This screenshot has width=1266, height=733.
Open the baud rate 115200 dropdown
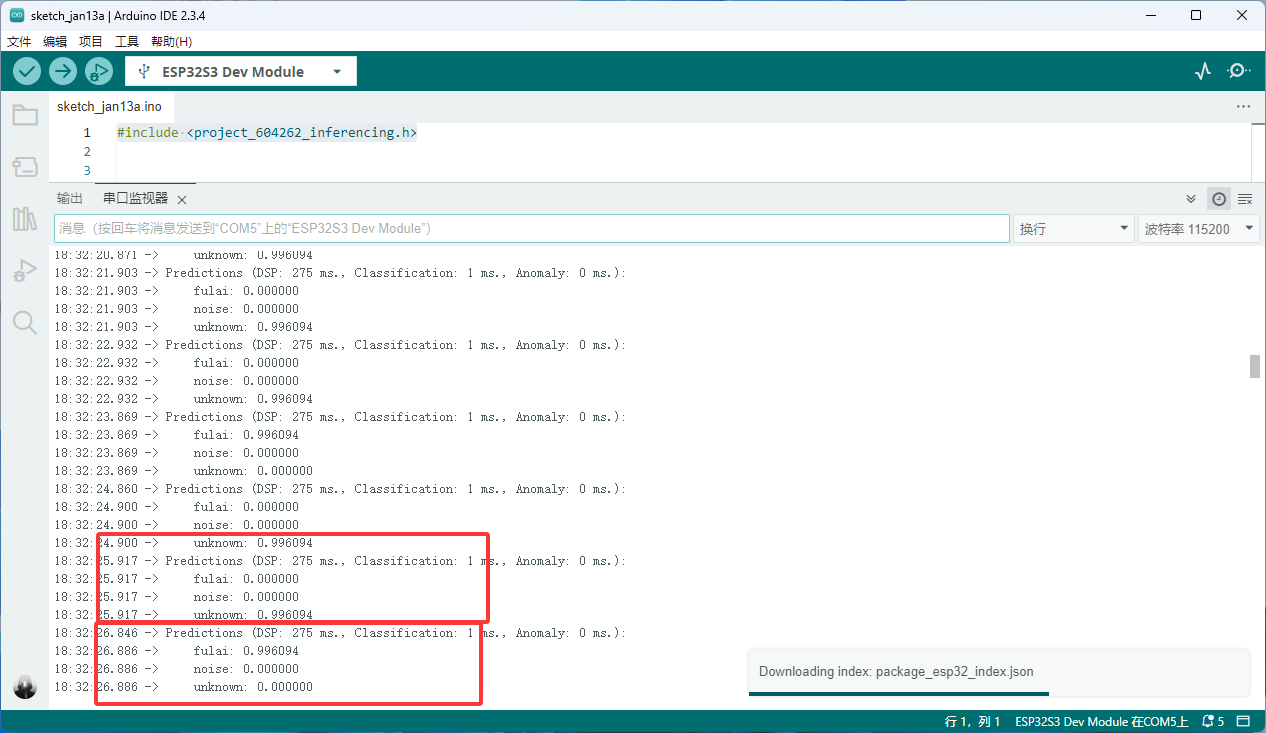click(1198, 229)
